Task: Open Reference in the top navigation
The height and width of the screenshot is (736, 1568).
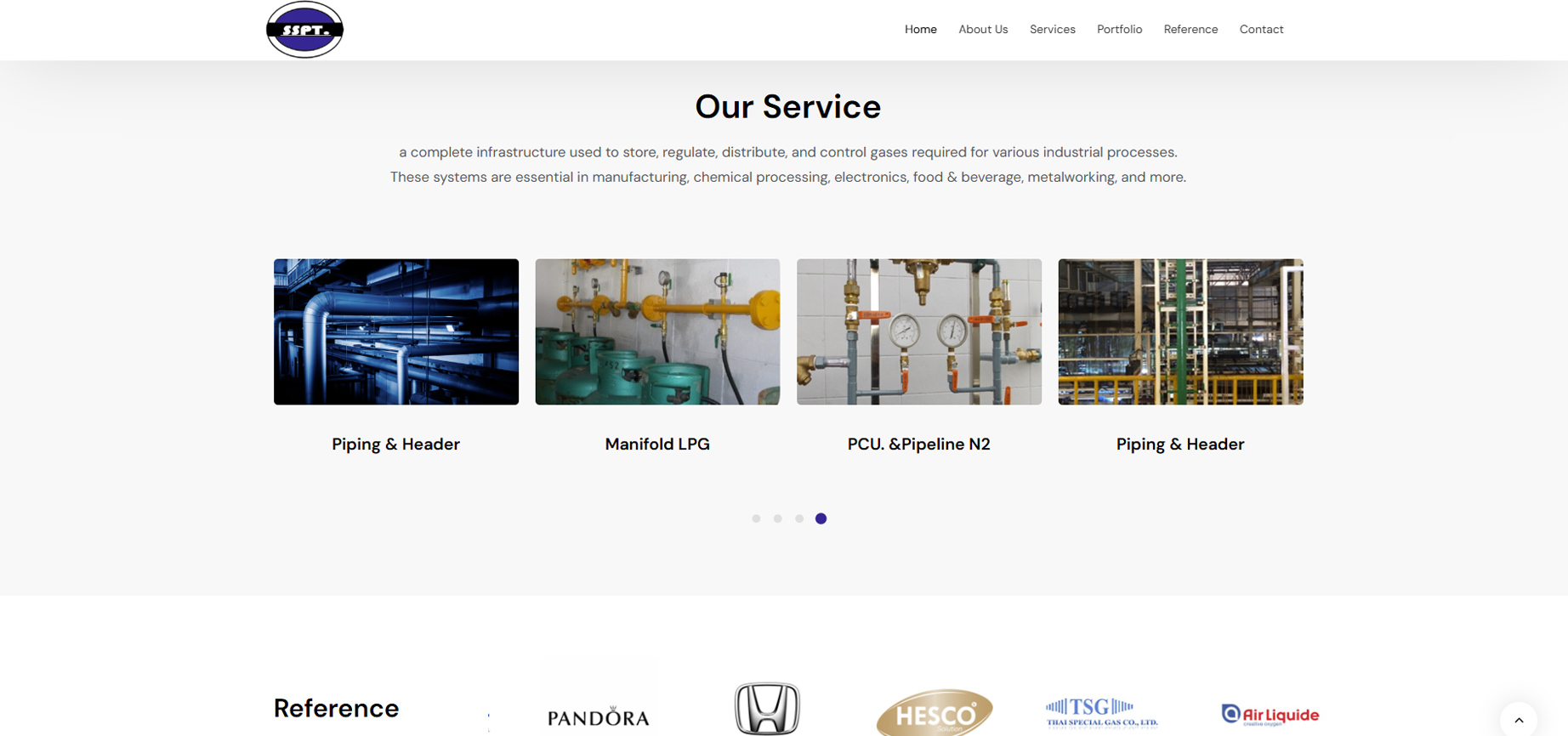Action: click(1190, 30)
